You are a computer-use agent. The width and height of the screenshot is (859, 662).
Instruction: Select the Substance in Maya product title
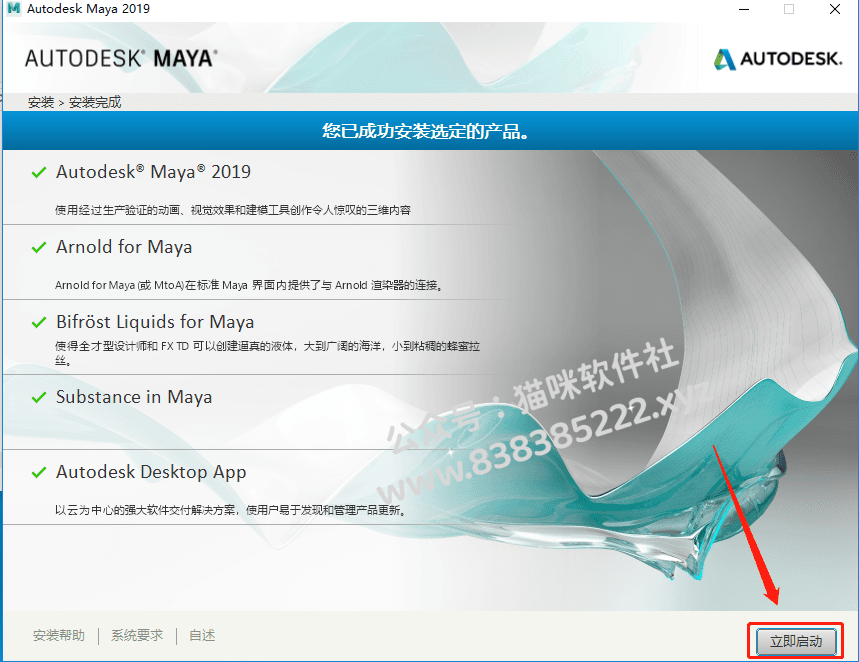click(x=134, y=397)
